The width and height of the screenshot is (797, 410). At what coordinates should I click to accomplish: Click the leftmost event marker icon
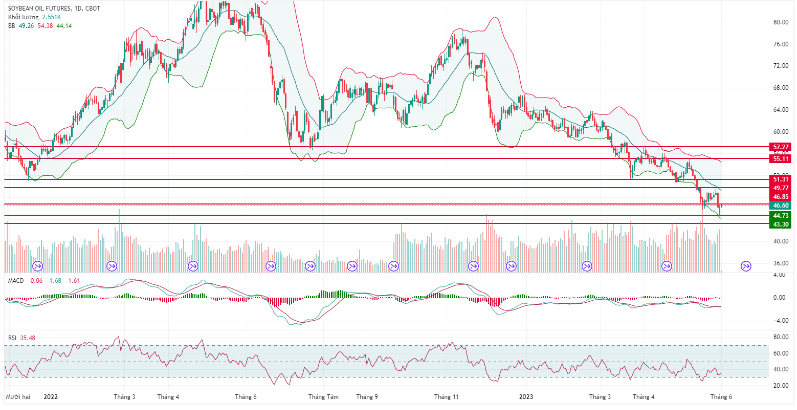[x=38, y=266]
